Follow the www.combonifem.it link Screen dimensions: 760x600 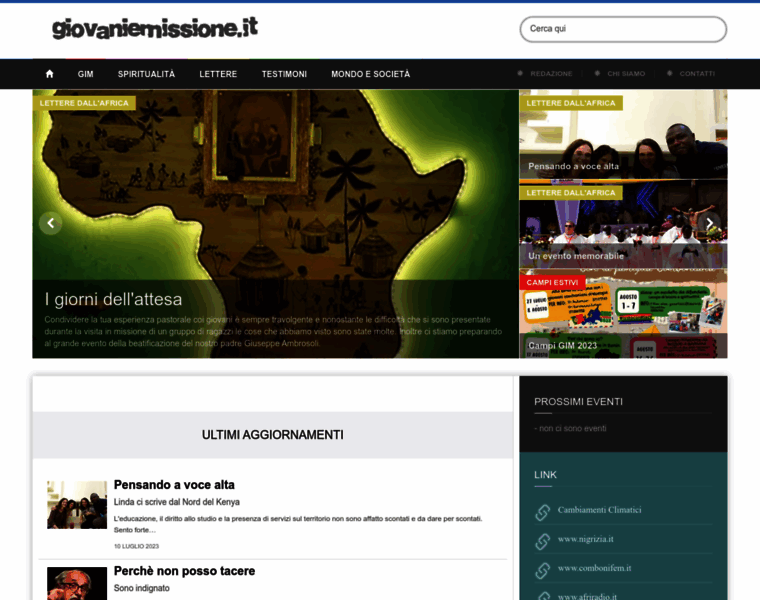pos(594,568)
